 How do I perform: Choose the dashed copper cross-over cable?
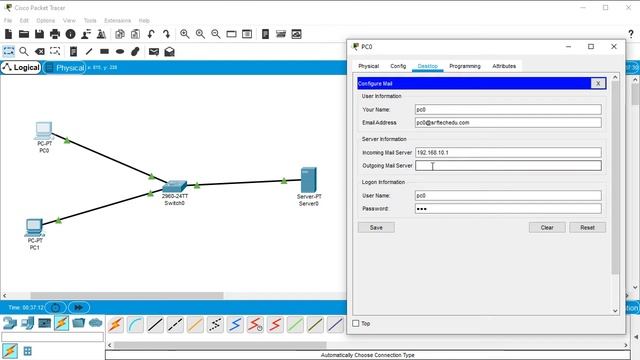tap(175, 325)
